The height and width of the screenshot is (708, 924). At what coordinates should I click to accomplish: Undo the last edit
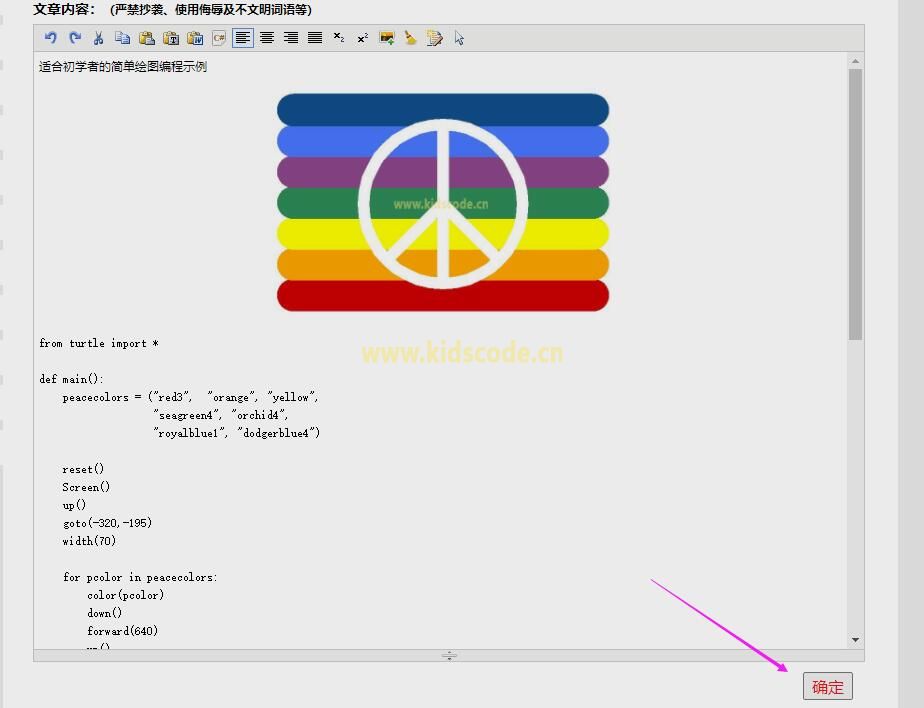(x=50, y=38)
